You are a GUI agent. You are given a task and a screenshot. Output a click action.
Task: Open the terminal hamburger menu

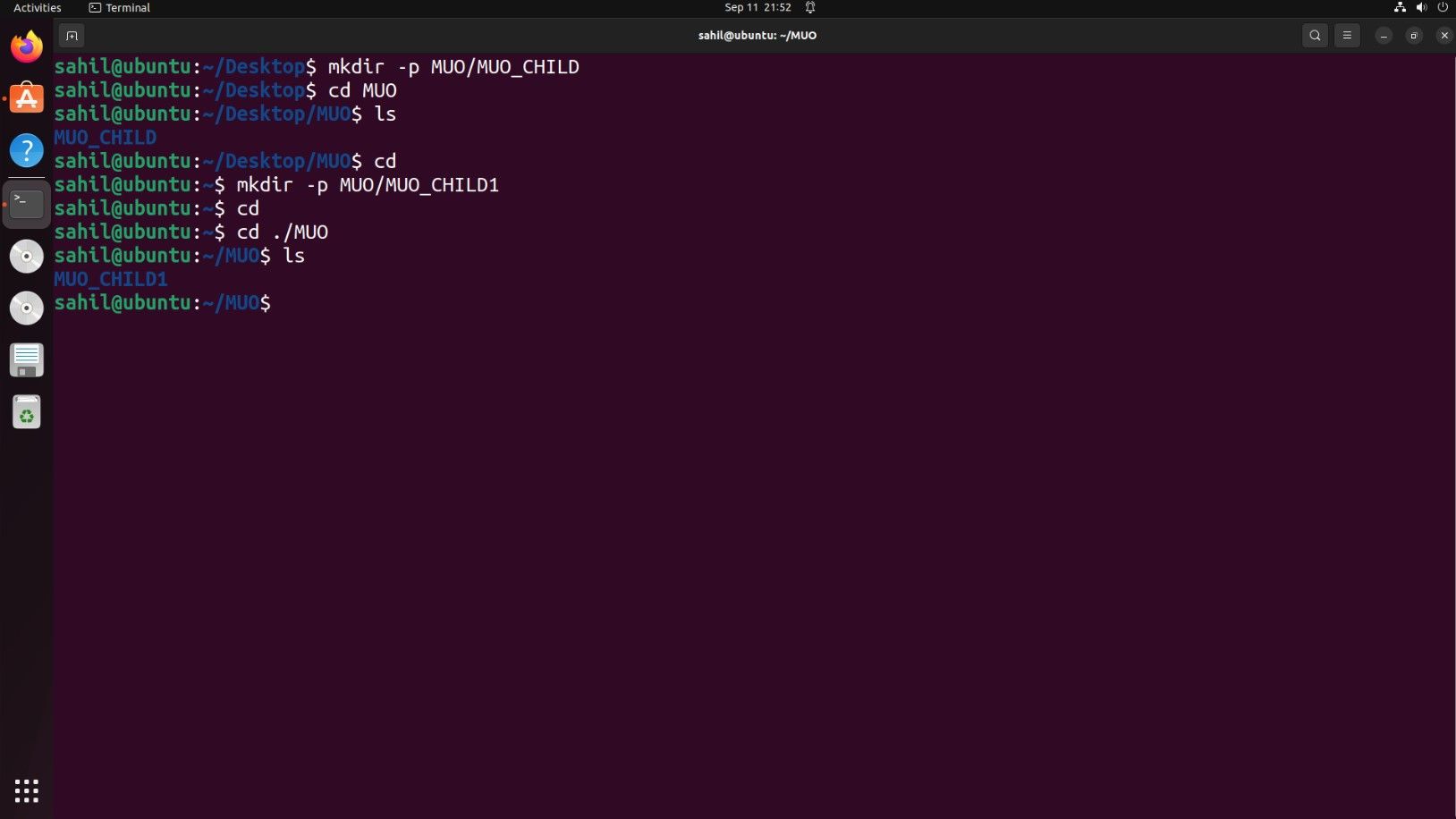[1347, 35]
